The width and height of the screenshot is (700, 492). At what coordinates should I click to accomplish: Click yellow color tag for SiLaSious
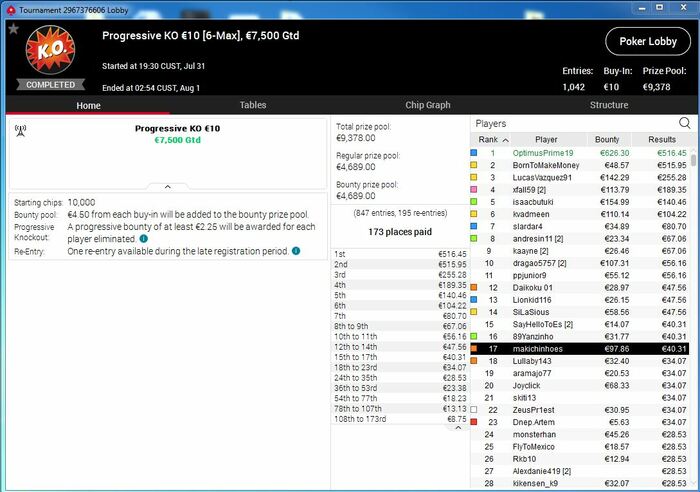coord(474,312)
